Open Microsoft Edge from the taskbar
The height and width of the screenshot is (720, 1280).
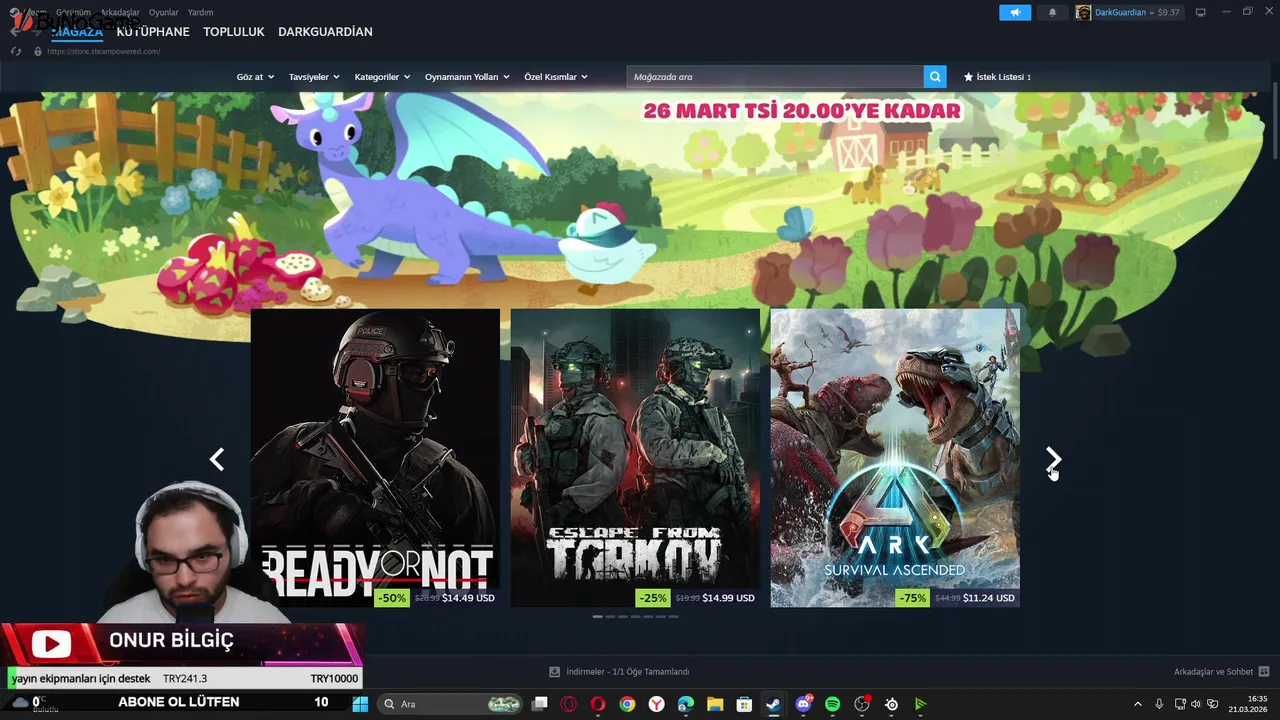(x=686, y=704)
